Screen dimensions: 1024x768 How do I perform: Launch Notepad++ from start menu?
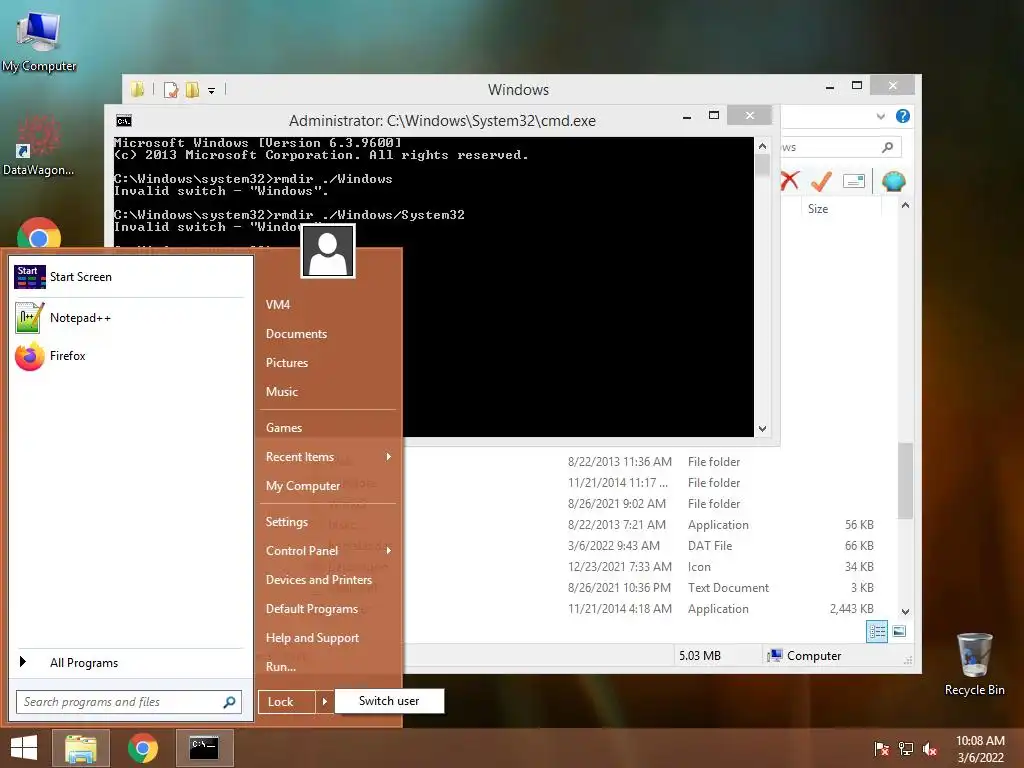point(129,318)
